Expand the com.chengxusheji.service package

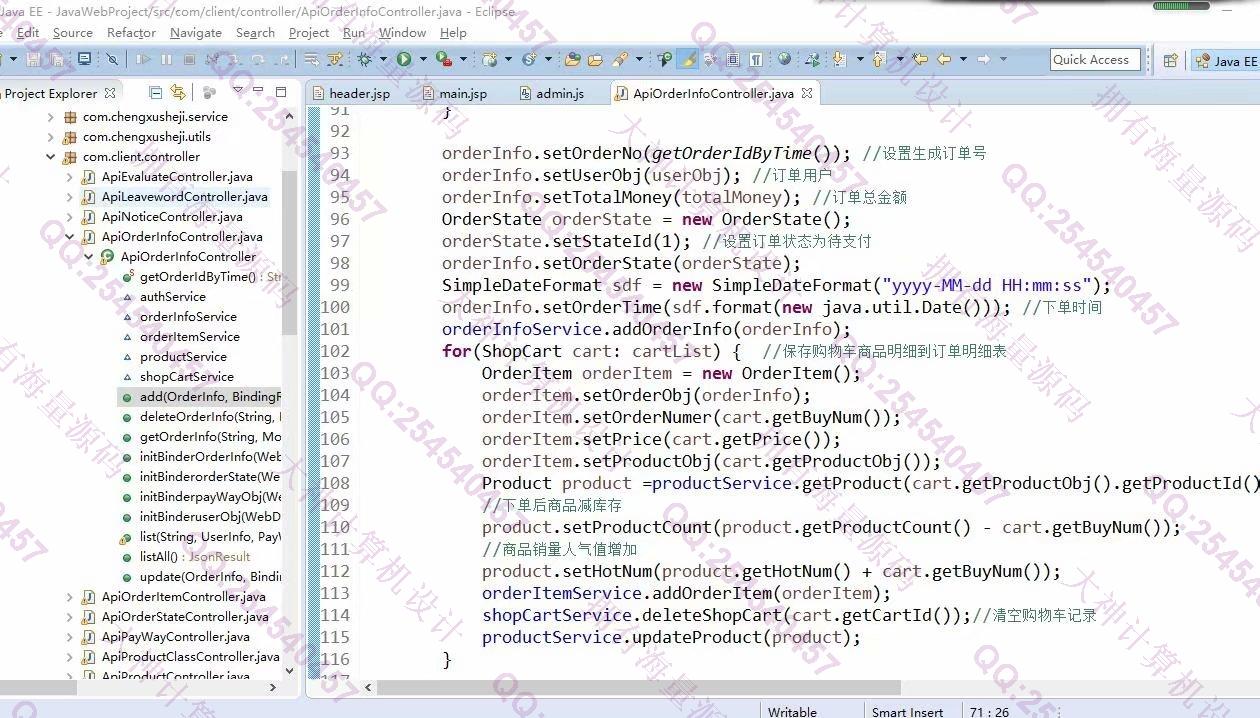[x=51, y=117]
